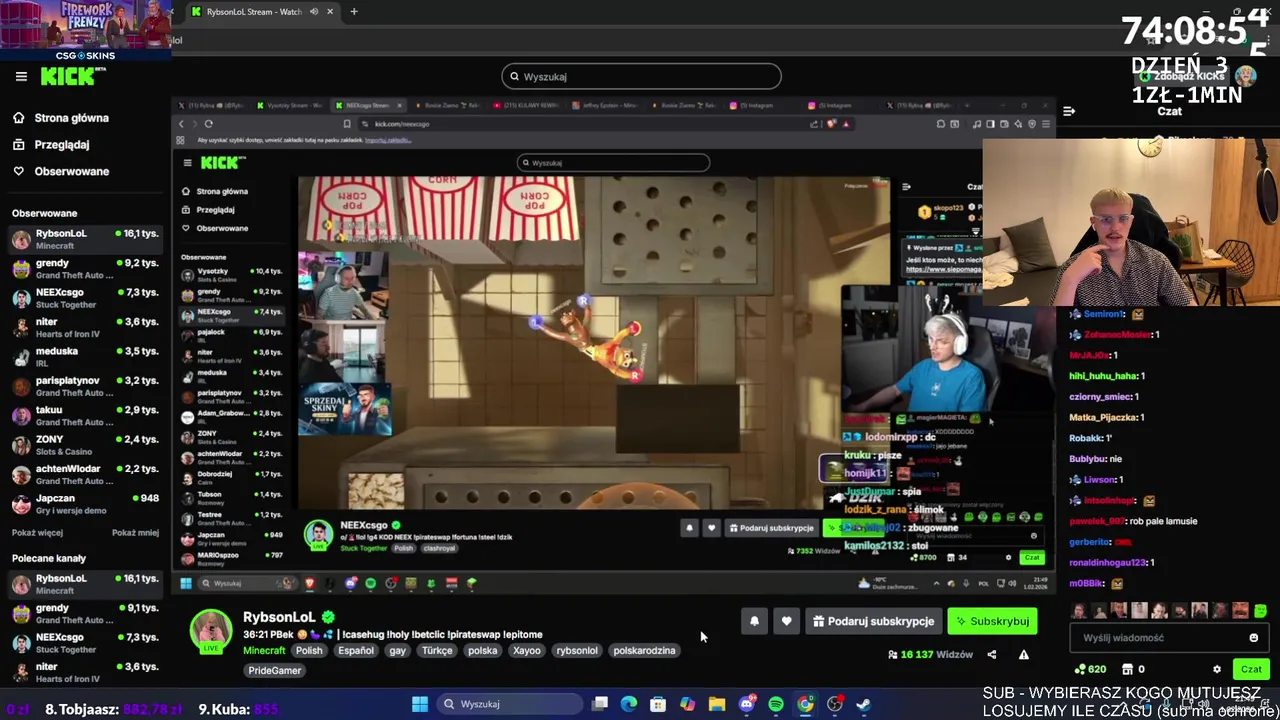The image size is (1280, 720).
Task: Click the inner stream's Wyszukaj search field
Action: [x=613, y=163]
